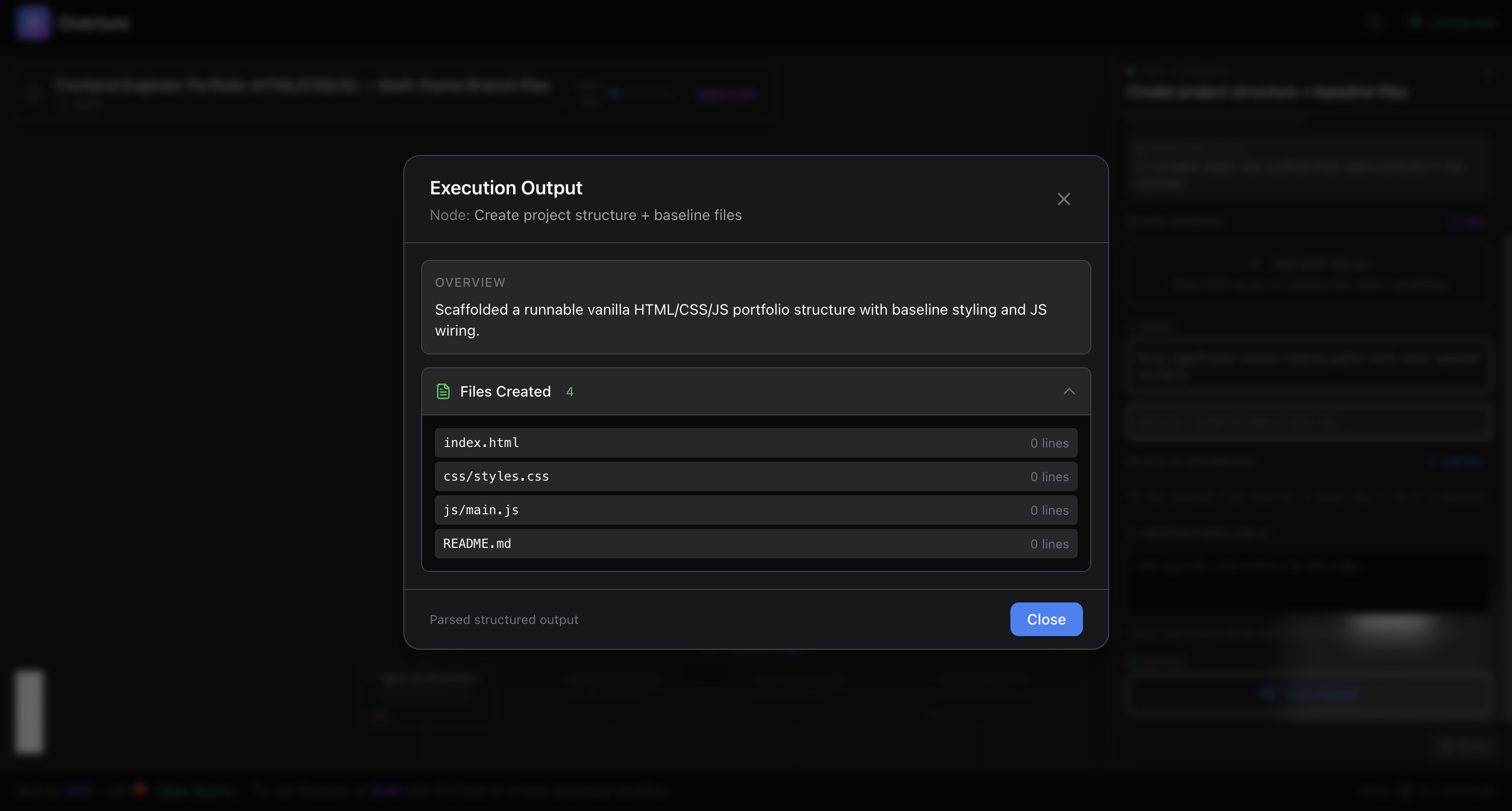Pick the README.md file row
The height and width of the screenshot is (811, 1512).
[755, 544]
